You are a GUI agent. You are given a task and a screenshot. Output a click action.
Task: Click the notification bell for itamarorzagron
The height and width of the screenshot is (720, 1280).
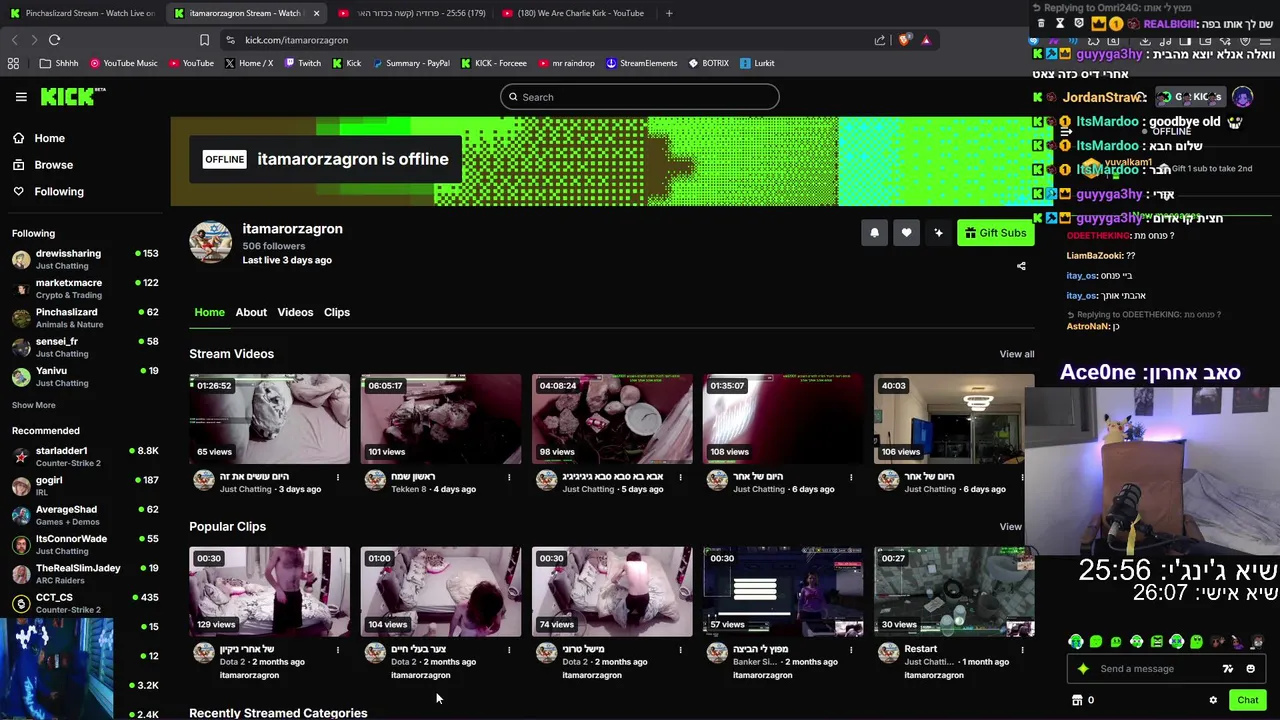[x=874, y=233]
